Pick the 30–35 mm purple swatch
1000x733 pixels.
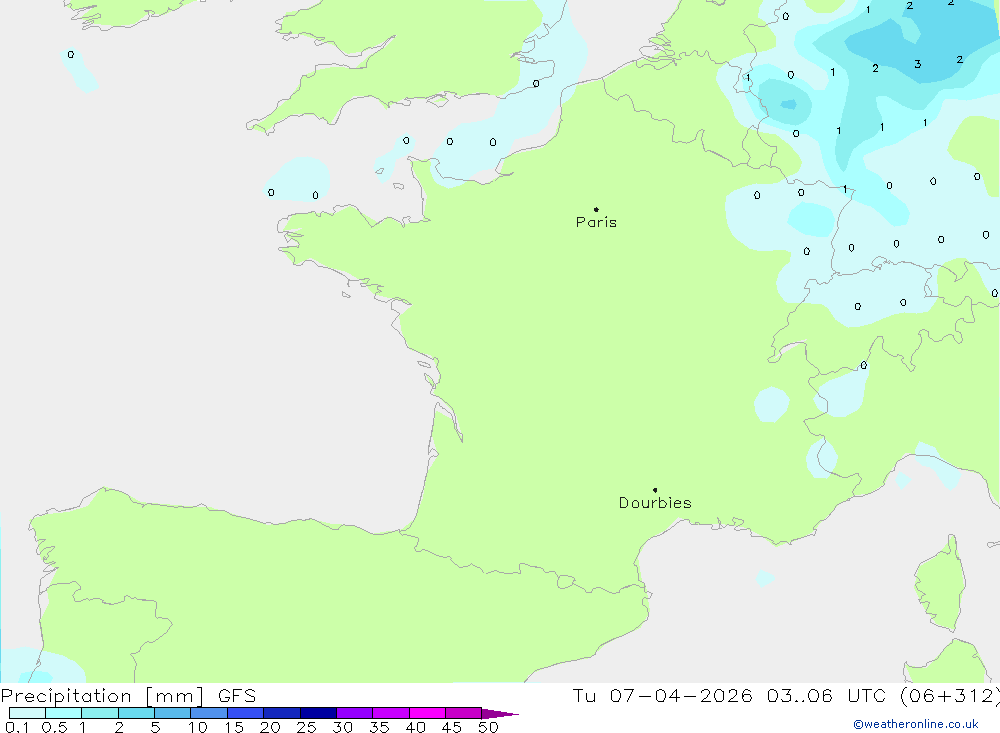pyautogui.click(x=355, y=713)
